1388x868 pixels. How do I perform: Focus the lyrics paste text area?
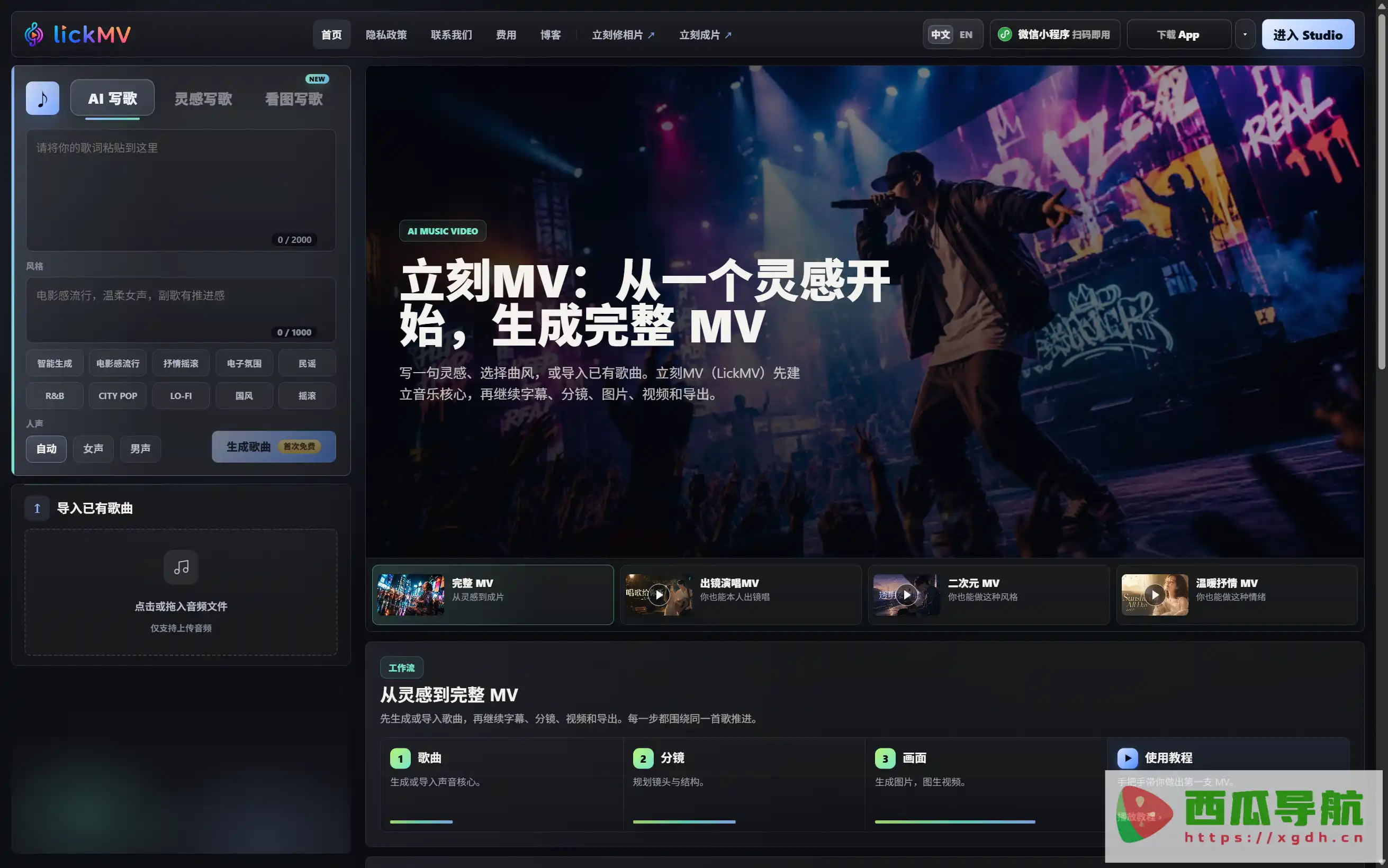click(181, 190)
